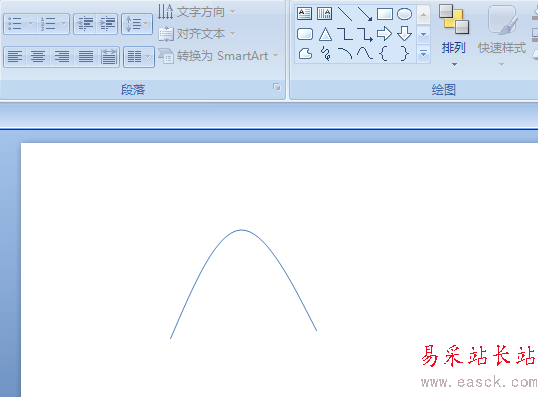Image resolution: width=538 pixels, height=397 pixels.
Task: Align text left
Action: [15, 57]
